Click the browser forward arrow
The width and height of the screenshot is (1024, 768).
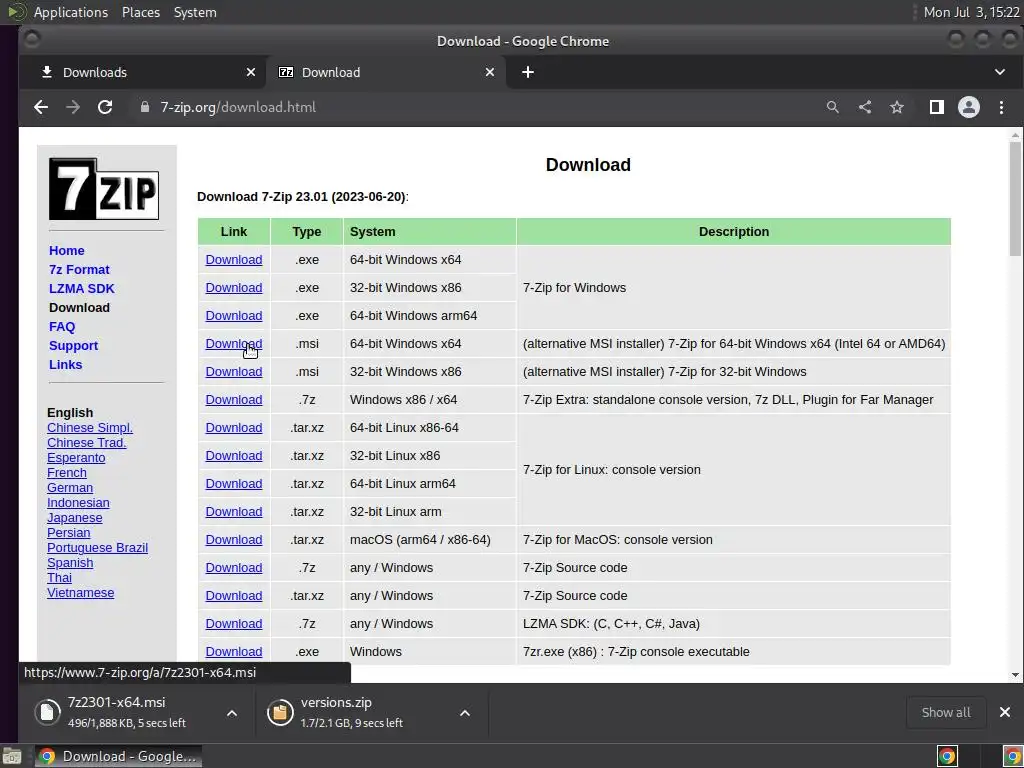pos(72,107)
